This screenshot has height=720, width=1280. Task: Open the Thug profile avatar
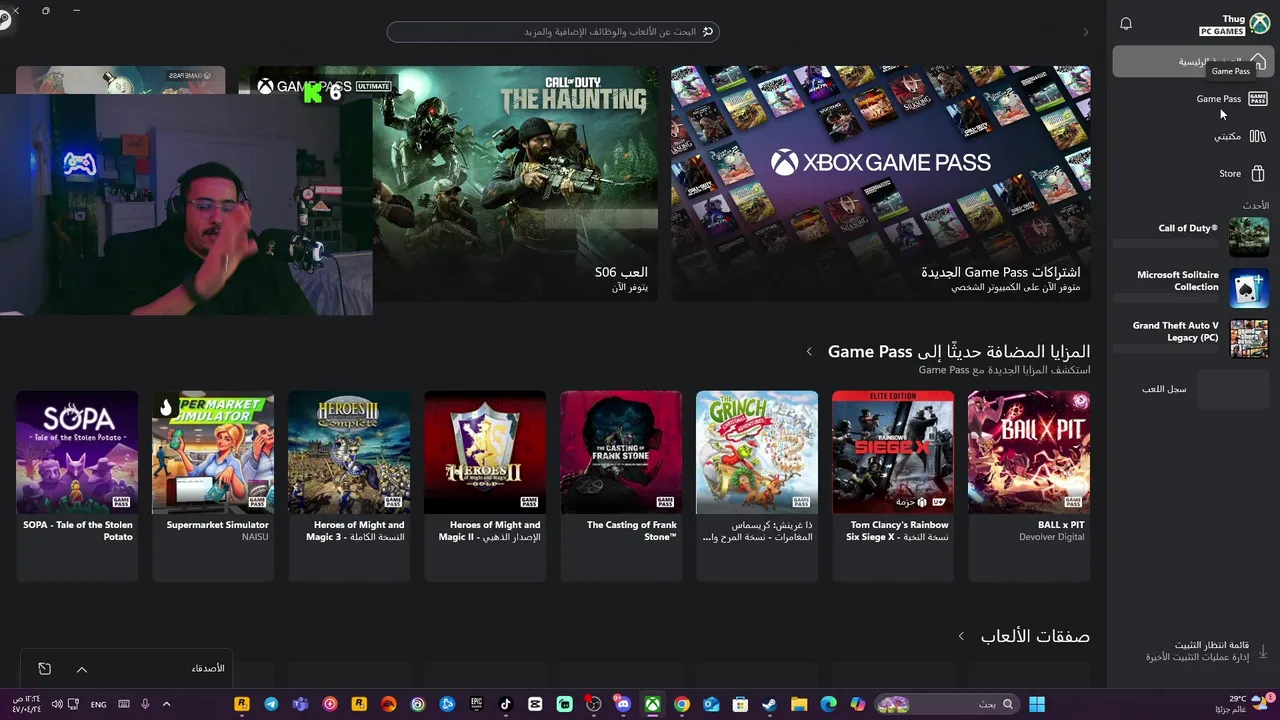point(1259,24)
